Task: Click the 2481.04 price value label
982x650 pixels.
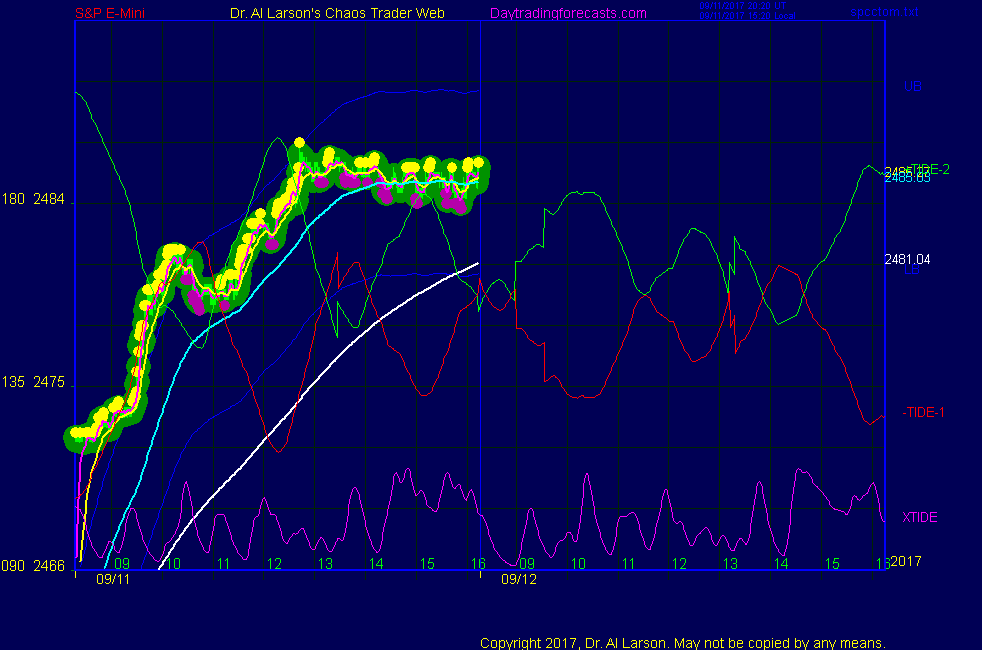Action: pos(907,259)
